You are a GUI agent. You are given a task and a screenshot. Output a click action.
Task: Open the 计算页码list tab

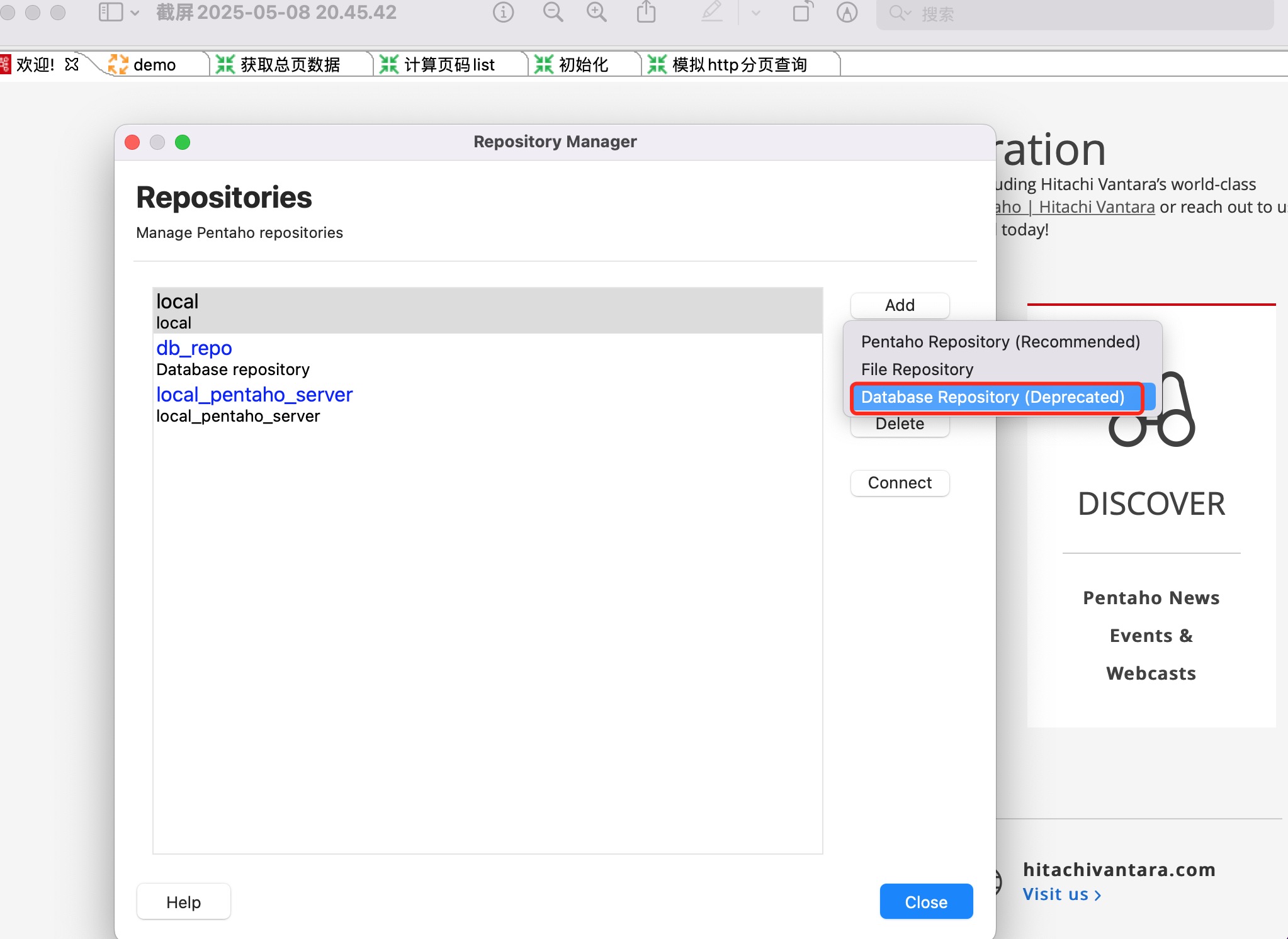(449, 65)
